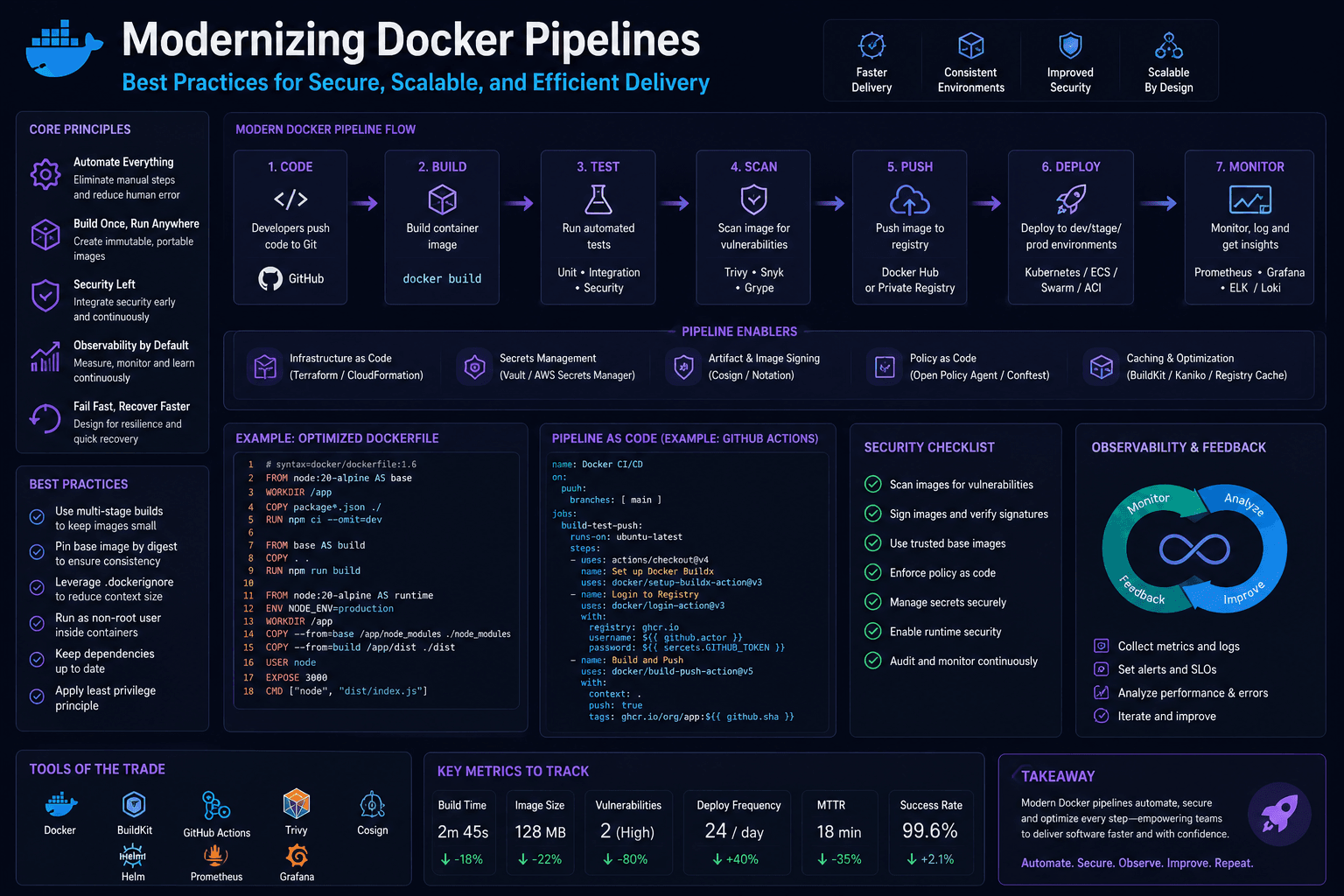Click the Analyze performance & errors icon

pos(1102,692)
